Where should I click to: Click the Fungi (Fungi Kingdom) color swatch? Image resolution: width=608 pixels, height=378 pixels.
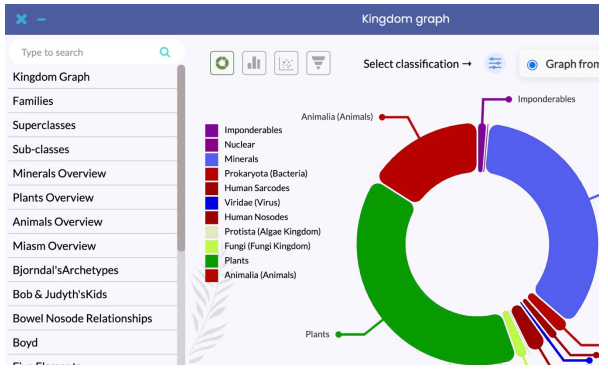pyautogui.click(x=212, y=247)
